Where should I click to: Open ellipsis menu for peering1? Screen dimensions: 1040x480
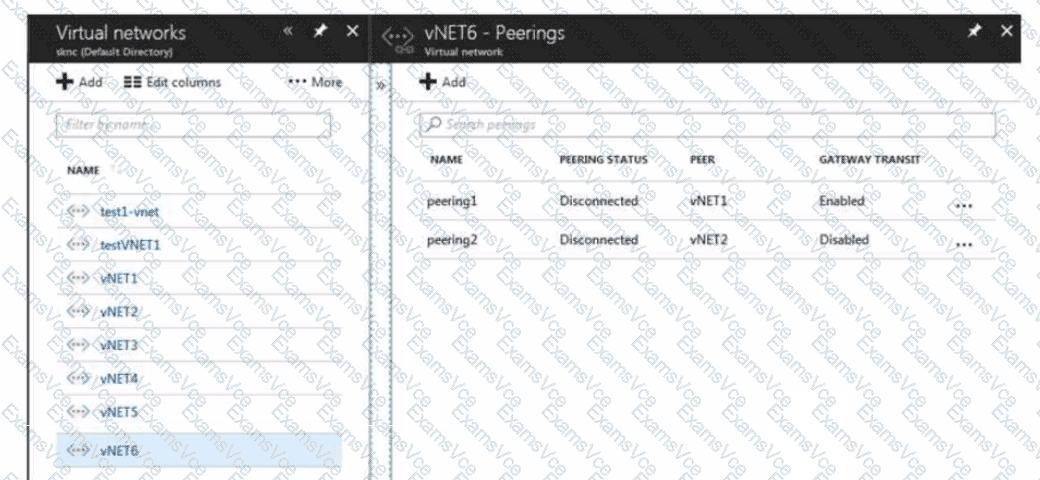click(964, 204)
